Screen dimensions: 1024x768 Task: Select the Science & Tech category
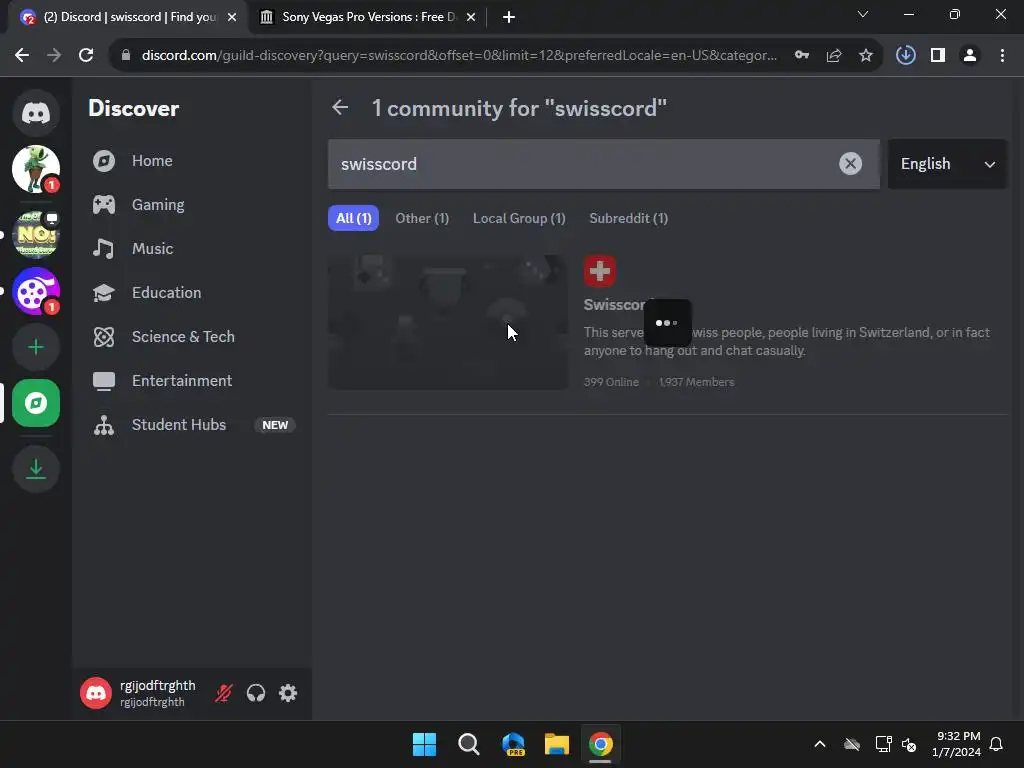tap(193, 336)
